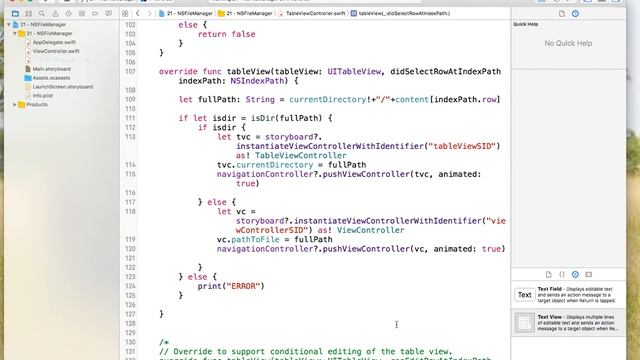Open the project breadcrumb in the jump bar

[x=186, y=13]
